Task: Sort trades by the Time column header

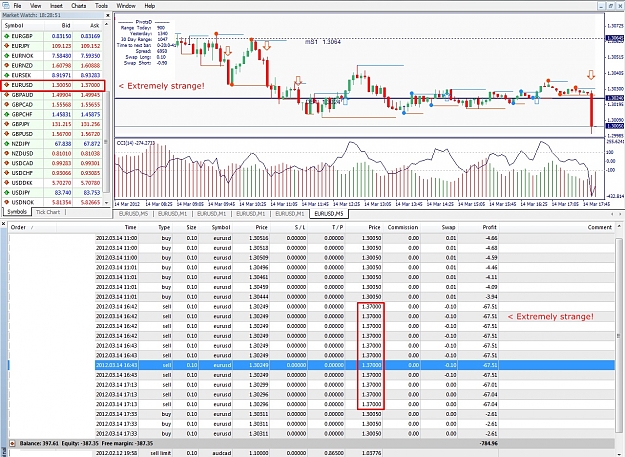Action: click(130, 228)
